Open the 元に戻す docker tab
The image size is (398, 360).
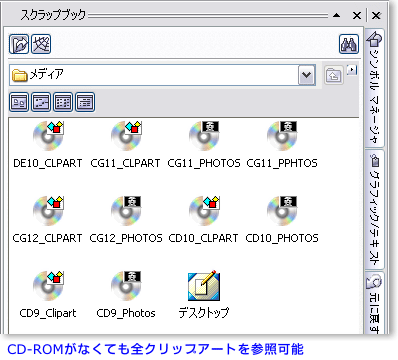(375, 303)
